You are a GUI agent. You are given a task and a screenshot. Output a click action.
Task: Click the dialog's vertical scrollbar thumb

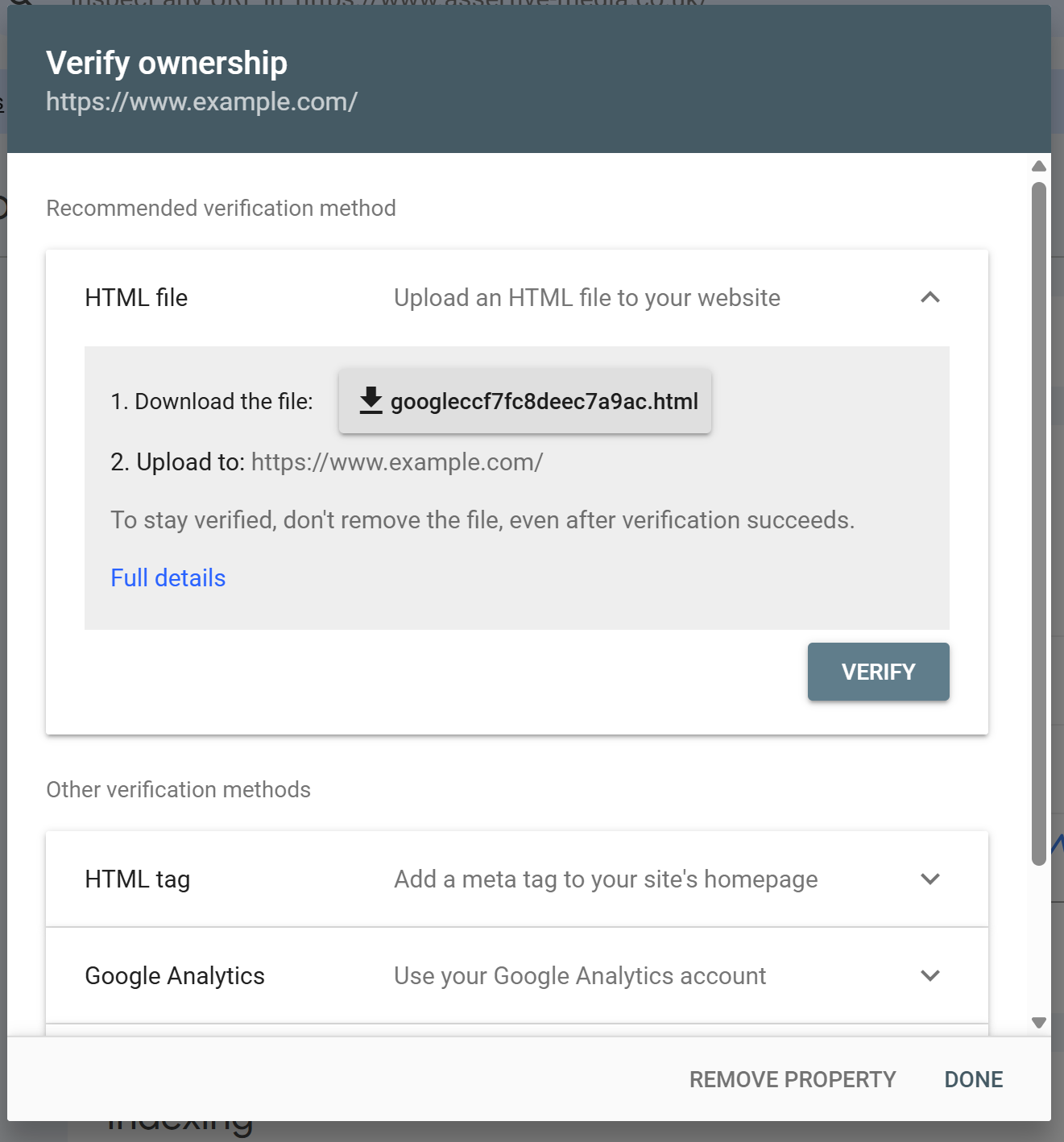[x=1038, y=523]
